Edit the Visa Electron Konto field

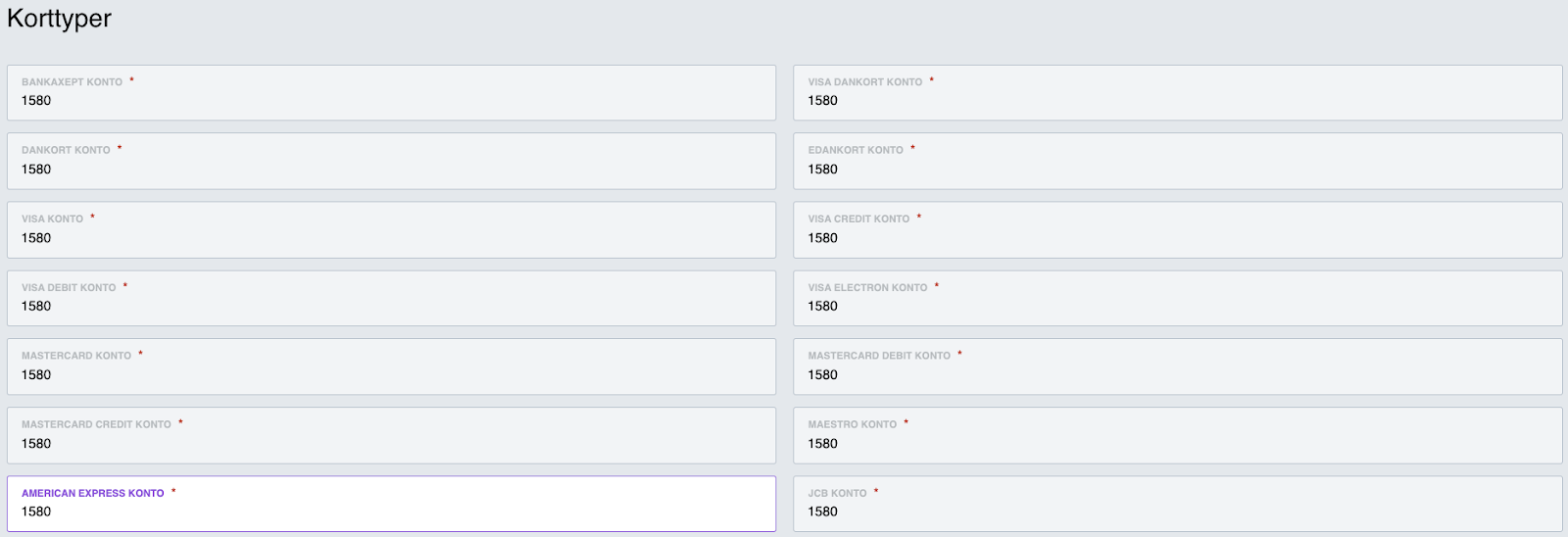[x=1177, y=299]
